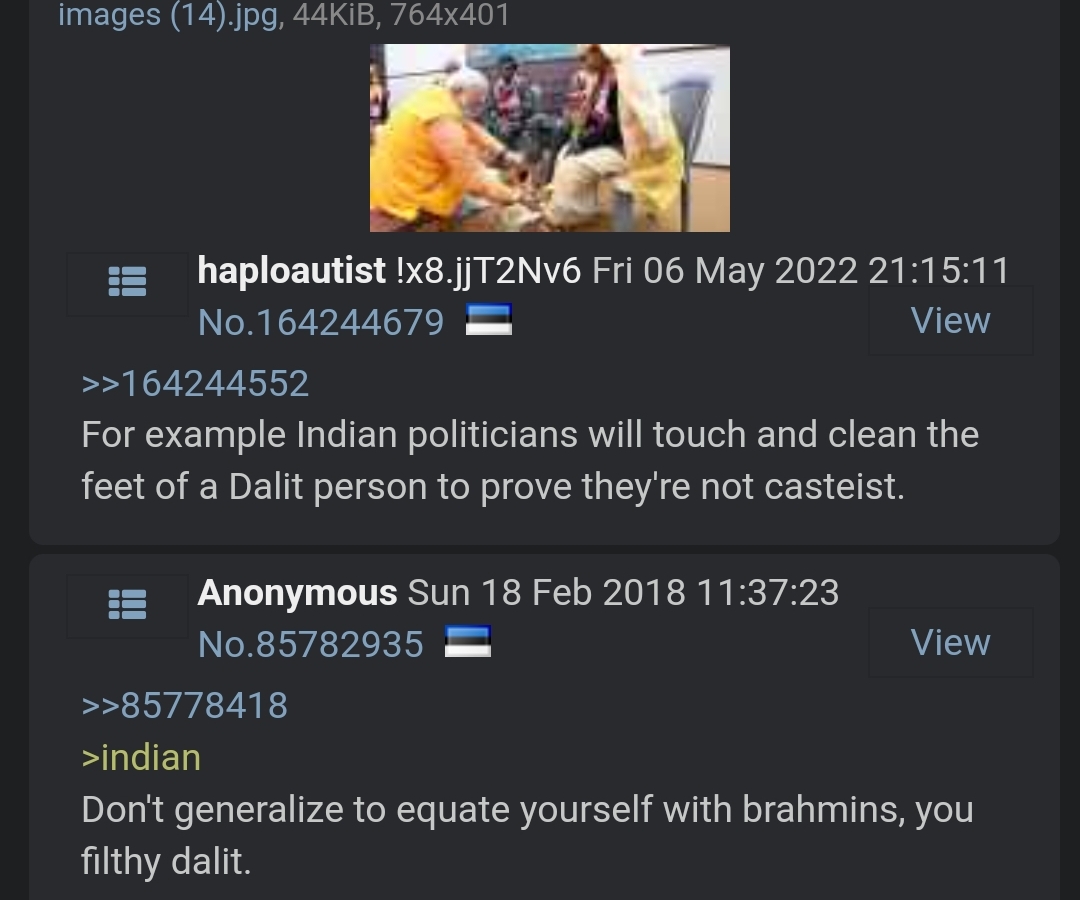
Task: Click the timestamp Sun 18 Feb 2018 11:37:23
Action: [623, 593]
